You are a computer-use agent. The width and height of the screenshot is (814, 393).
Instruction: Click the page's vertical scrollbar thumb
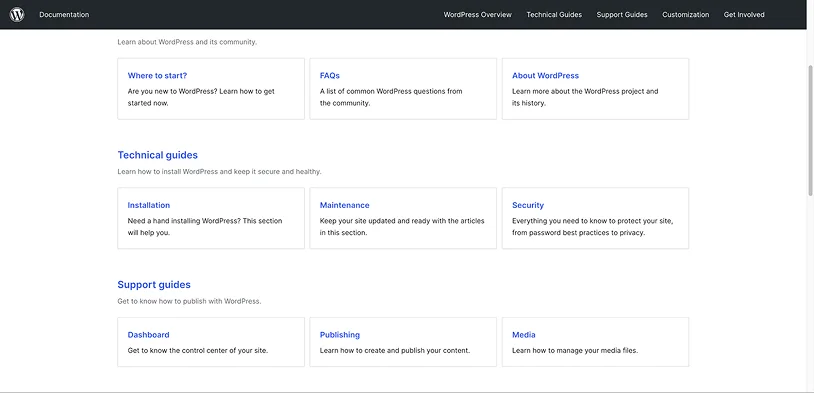(x=810, y=131)
